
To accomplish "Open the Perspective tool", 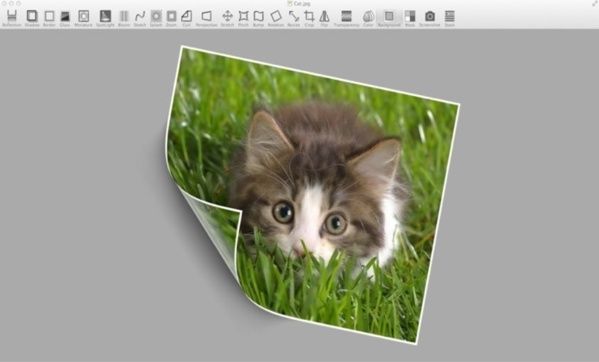I will pos(206,18).
